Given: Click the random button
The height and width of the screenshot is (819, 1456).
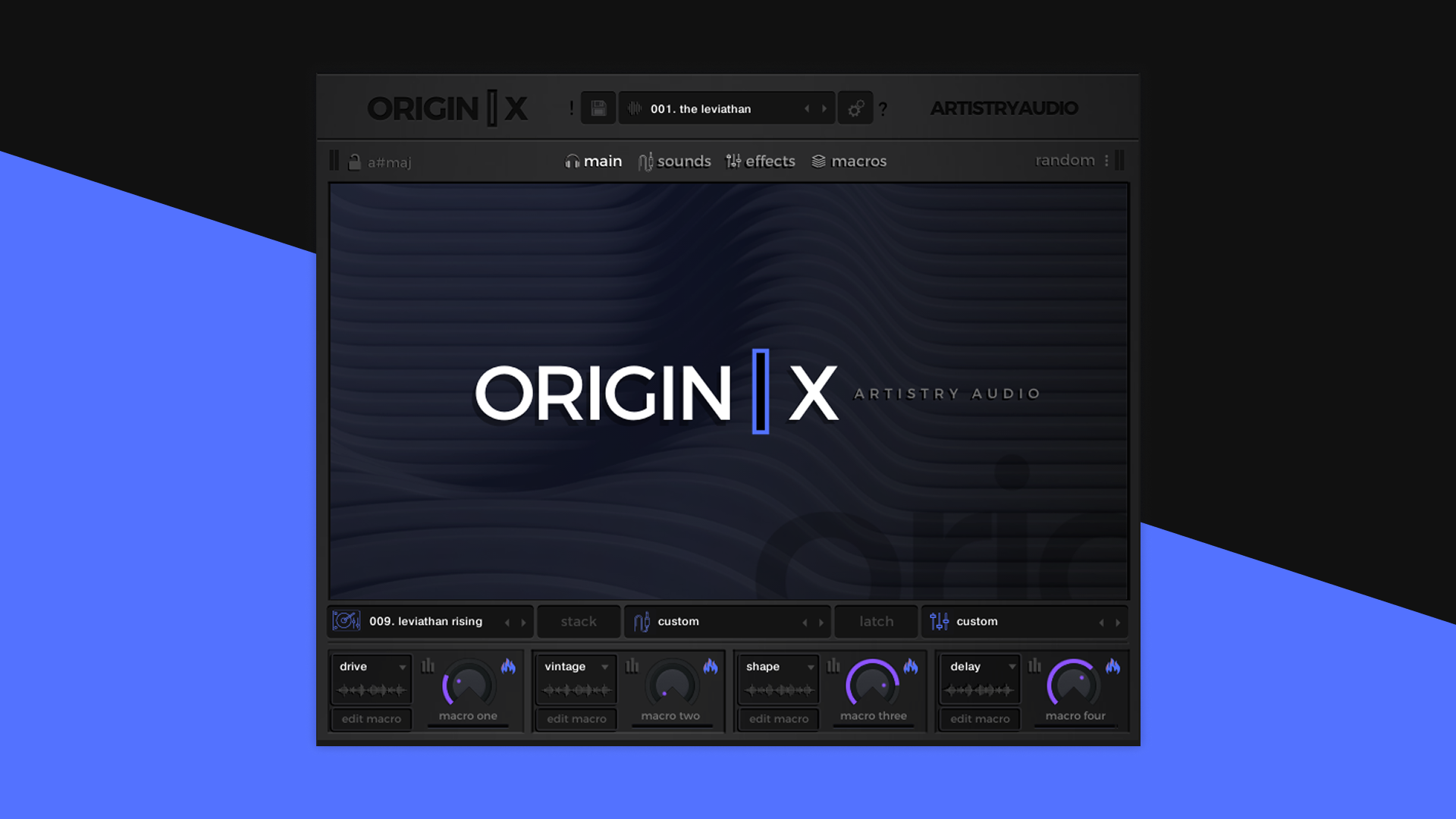Looking at the screenshot, I should pos(1065,160).
